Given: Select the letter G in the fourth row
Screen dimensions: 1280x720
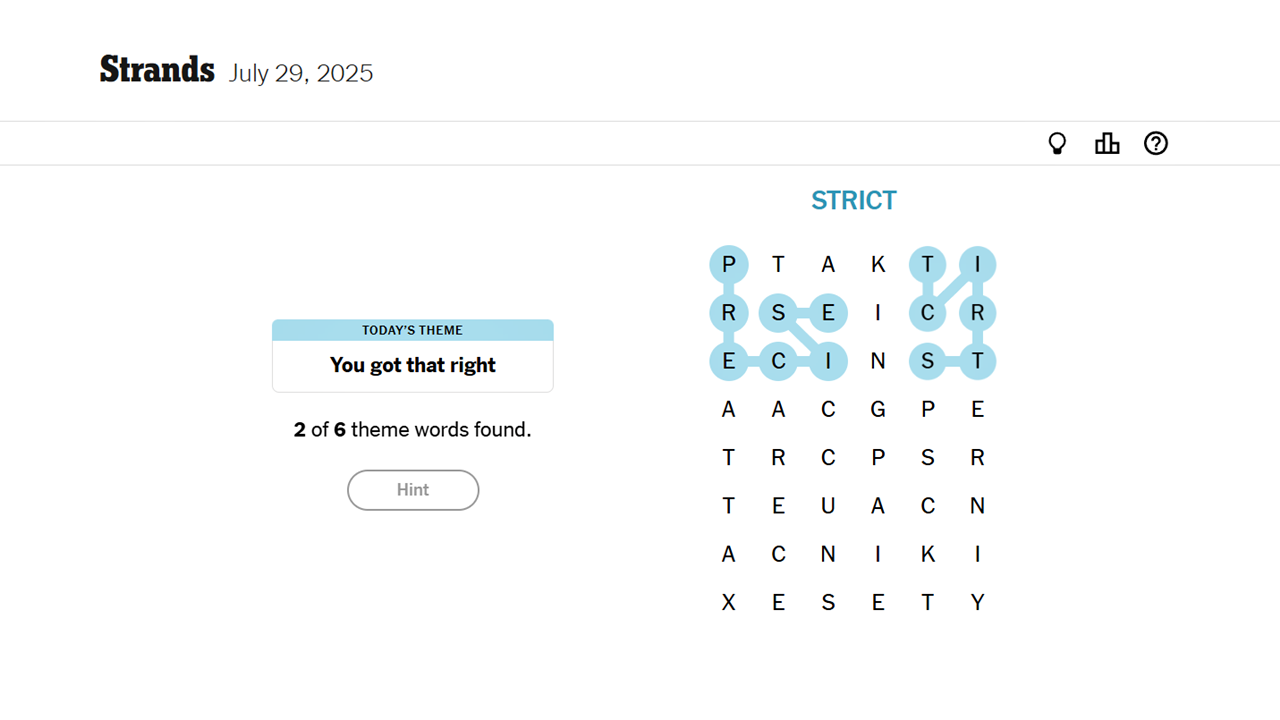Looking at the screenshot, I should tap(878, 408).
